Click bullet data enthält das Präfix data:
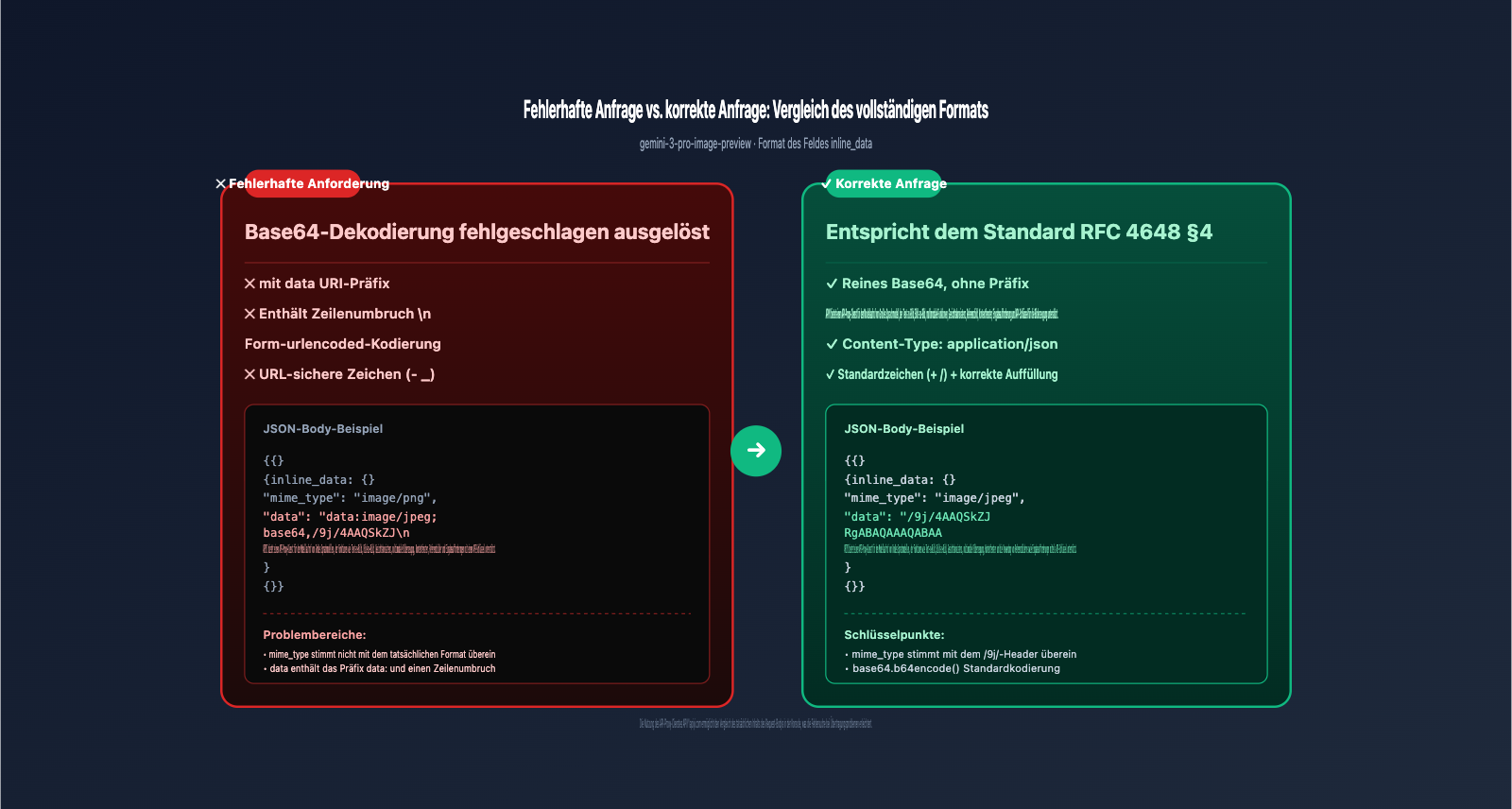Screen dimensions: 1512x809 click(379, 668)
